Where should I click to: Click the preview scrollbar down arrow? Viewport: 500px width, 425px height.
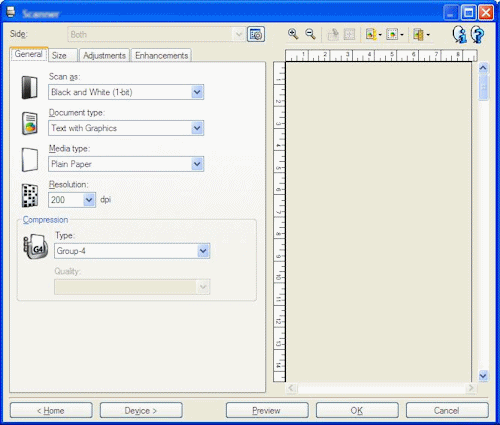click(x=483, y=376)
